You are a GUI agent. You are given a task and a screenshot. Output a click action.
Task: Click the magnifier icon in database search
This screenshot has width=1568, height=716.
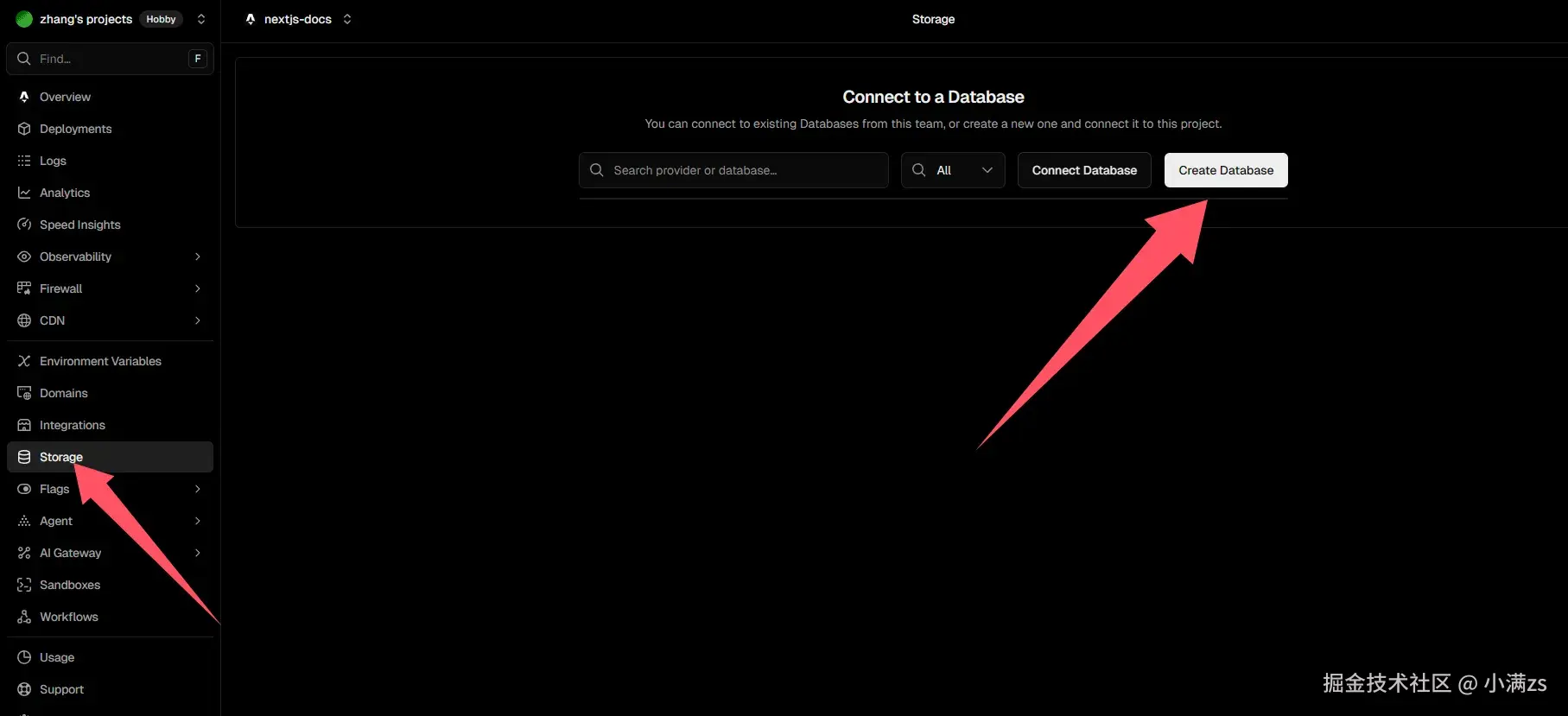click(x=596, y=170)
